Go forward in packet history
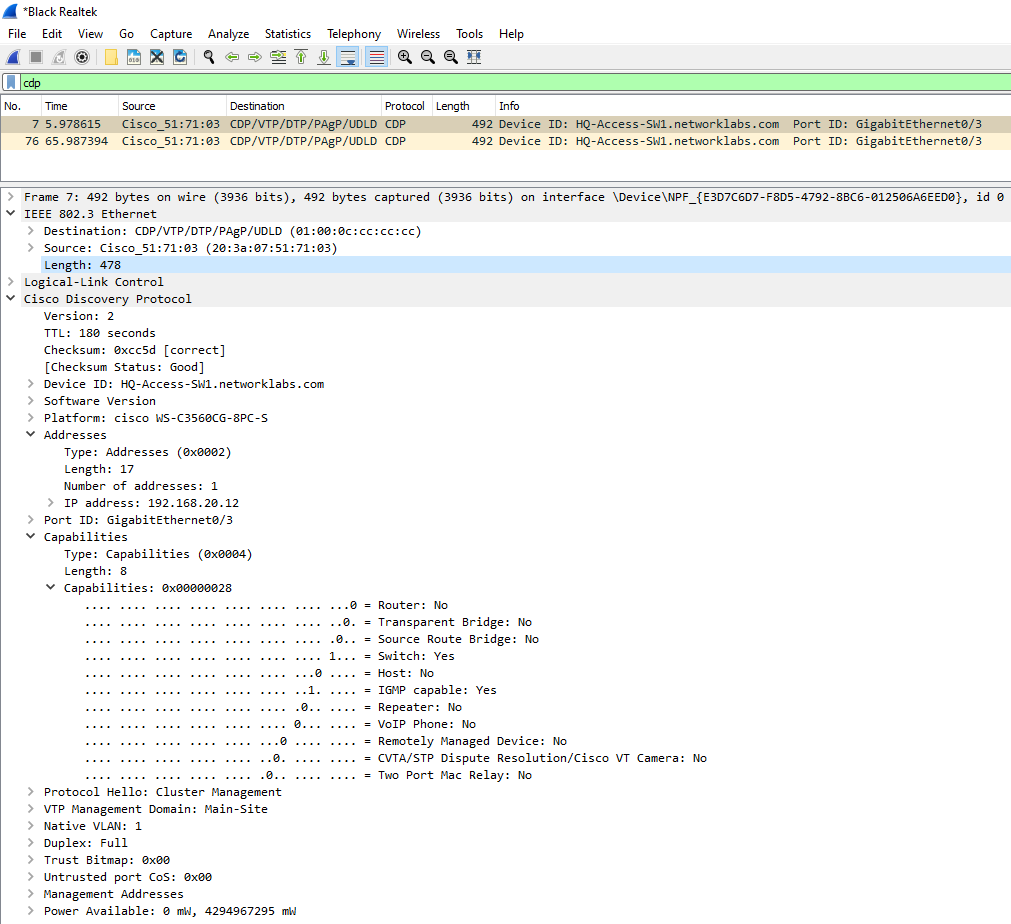This screenshot has height=924, width=1011. (255, 57)
